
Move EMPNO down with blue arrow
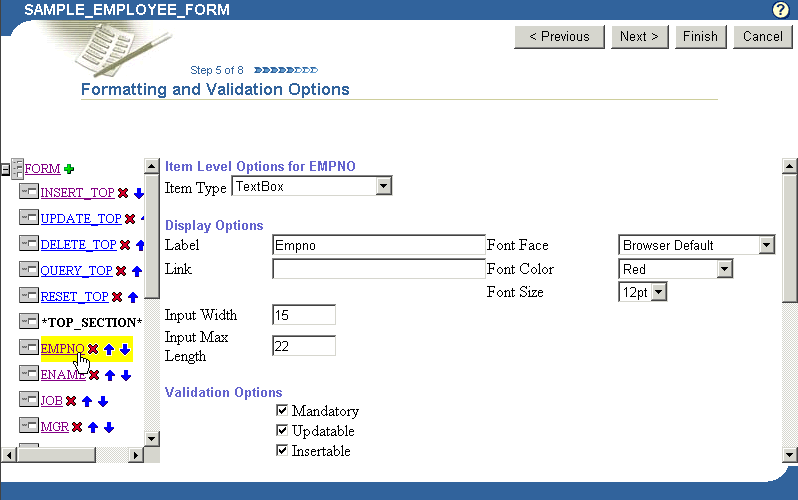(125, 349)
